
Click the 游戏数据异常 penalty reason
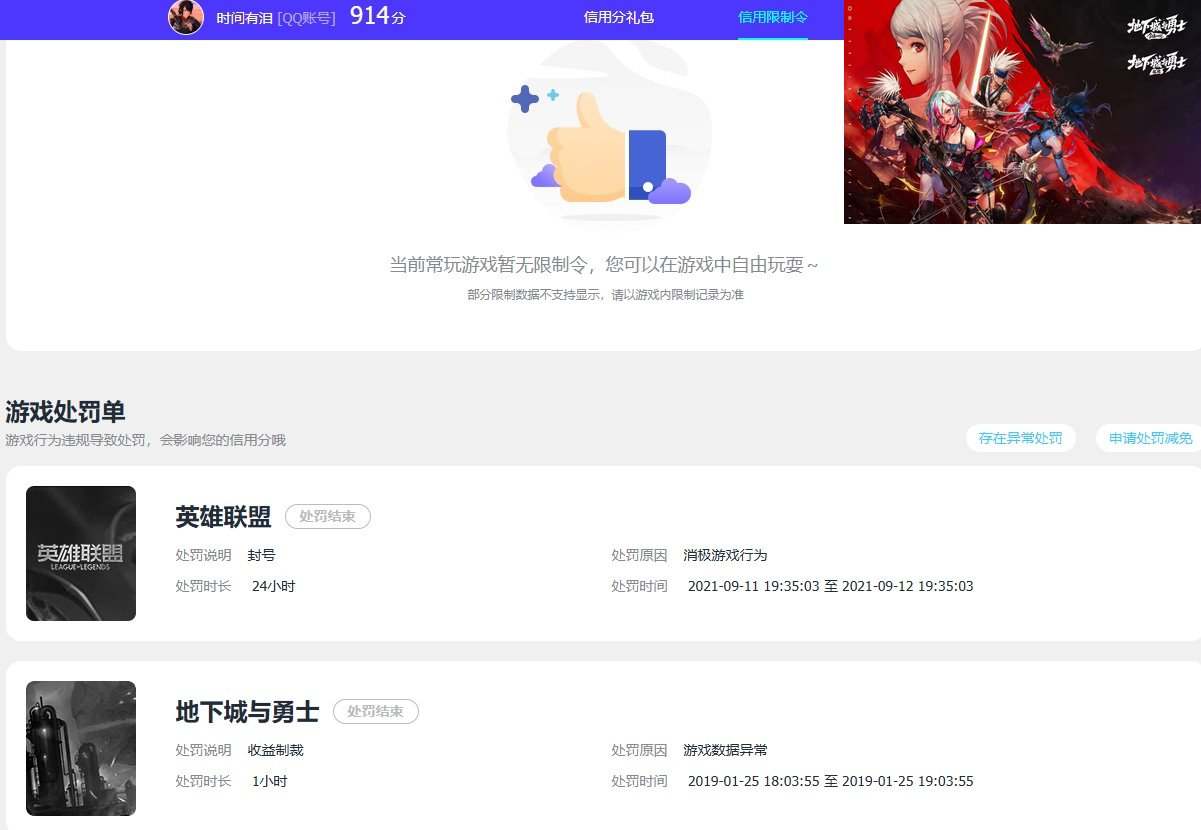pyautogui.click(x=726, y=750)
